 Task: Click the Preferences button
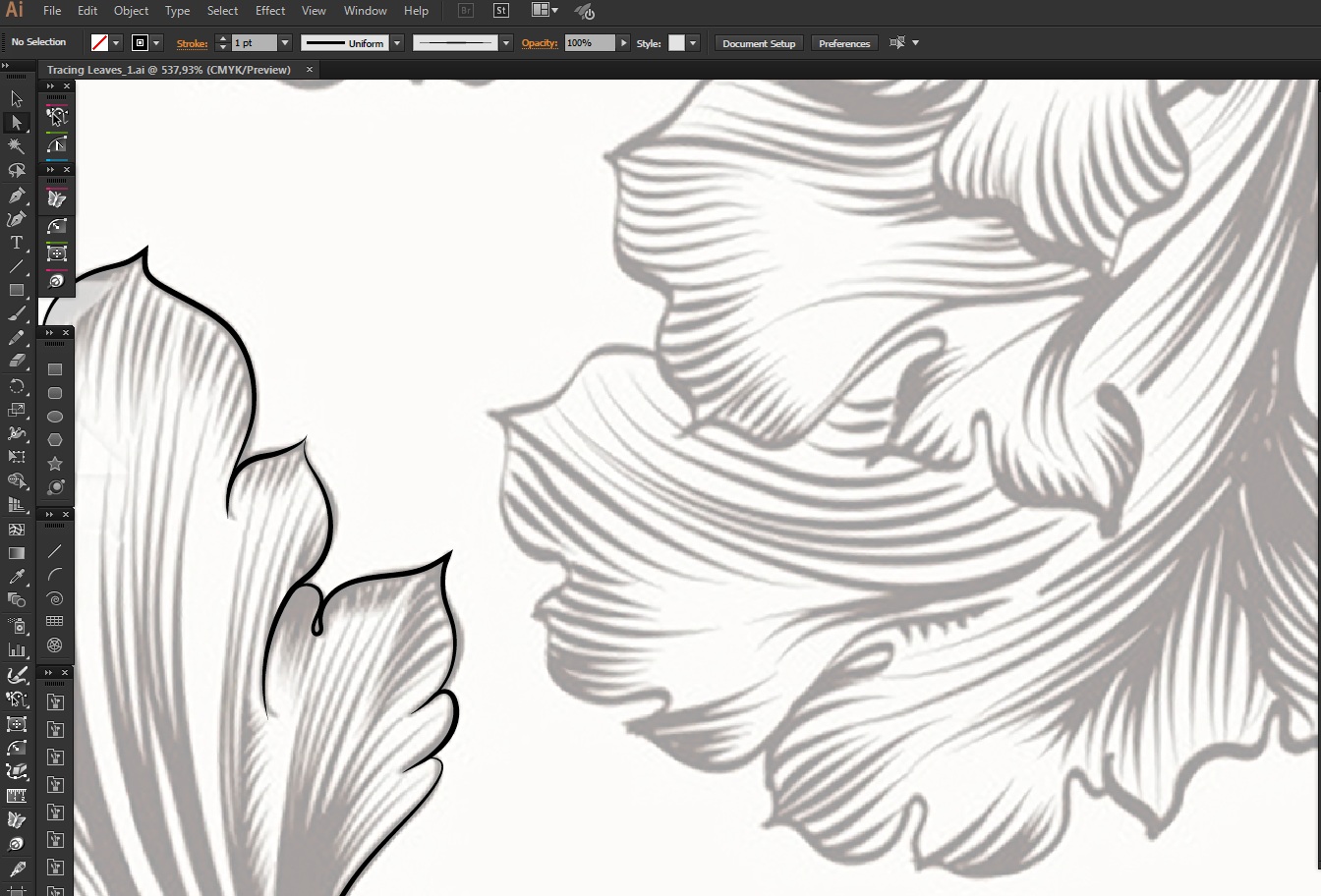point(844,43)
